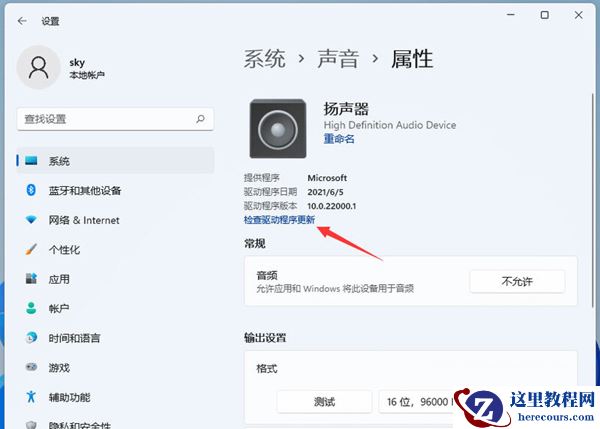The image size is (600, 429).
Task: Open the 16 位, 96000 format dropdown
Action: click(418, 401)
